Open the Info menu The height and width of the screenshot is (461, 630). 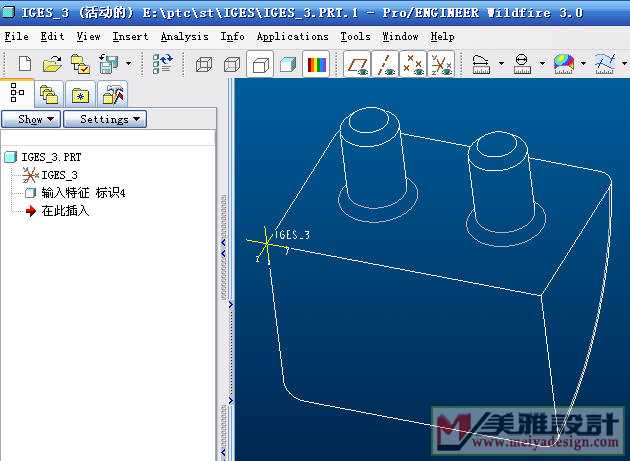(x=232, y=37)
